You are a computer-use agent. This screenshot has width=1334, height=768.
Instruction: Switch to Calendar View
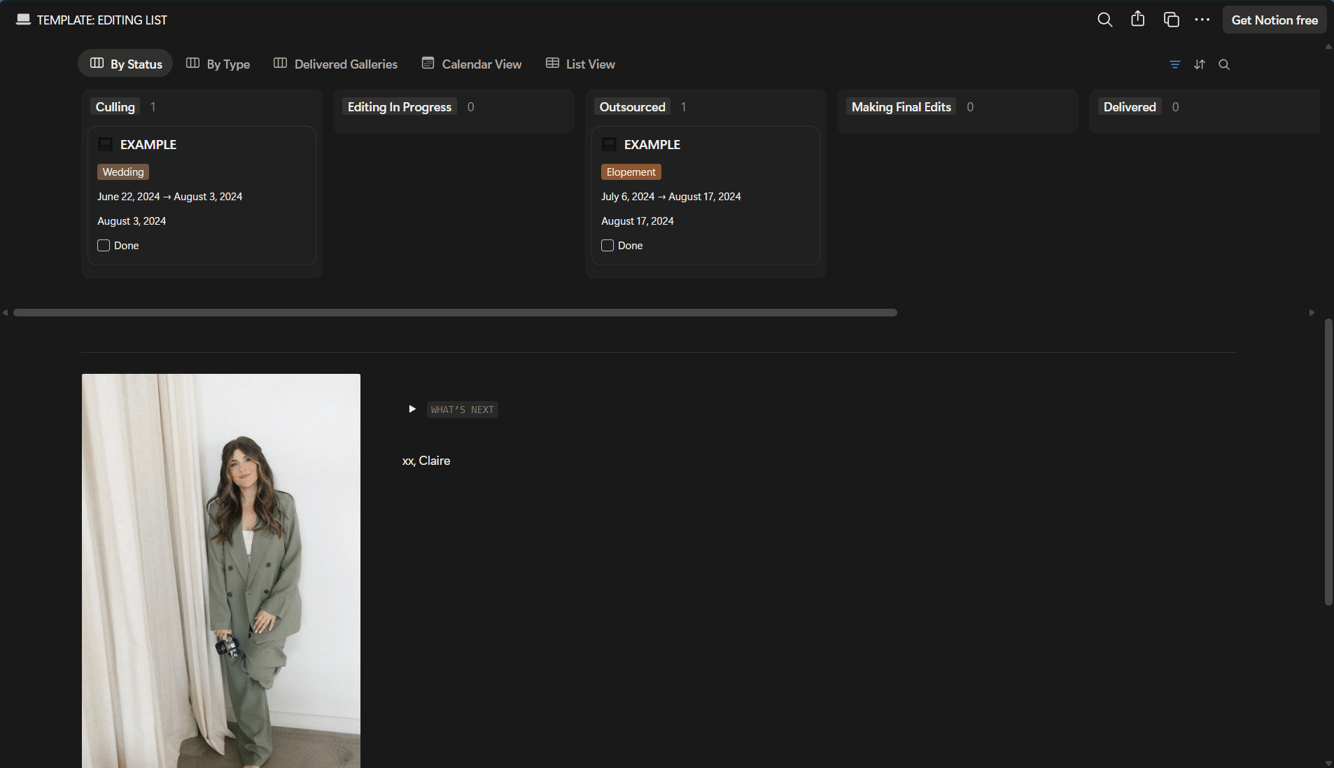click(472, 64)
